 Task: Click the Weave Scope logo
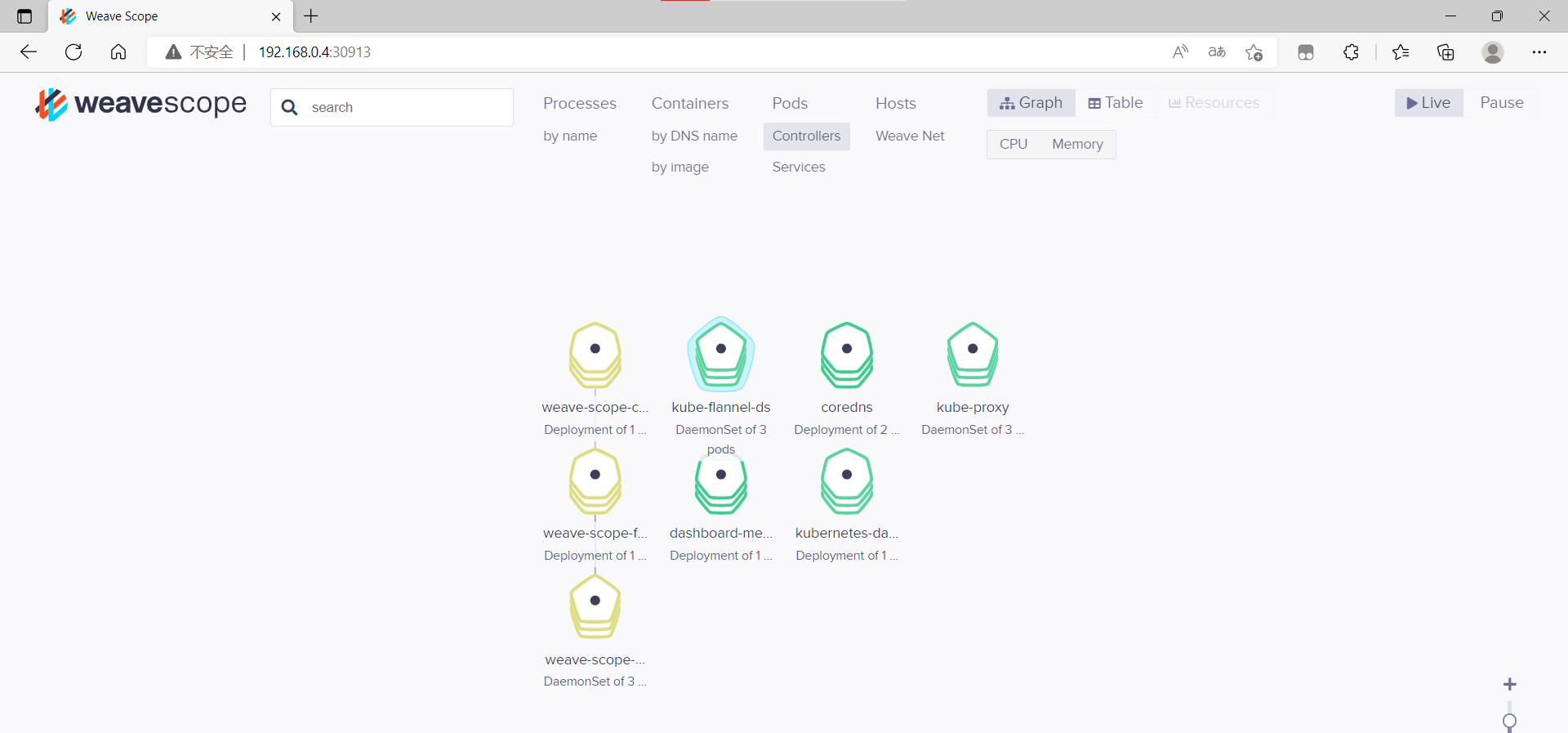[x=140, y=105]
